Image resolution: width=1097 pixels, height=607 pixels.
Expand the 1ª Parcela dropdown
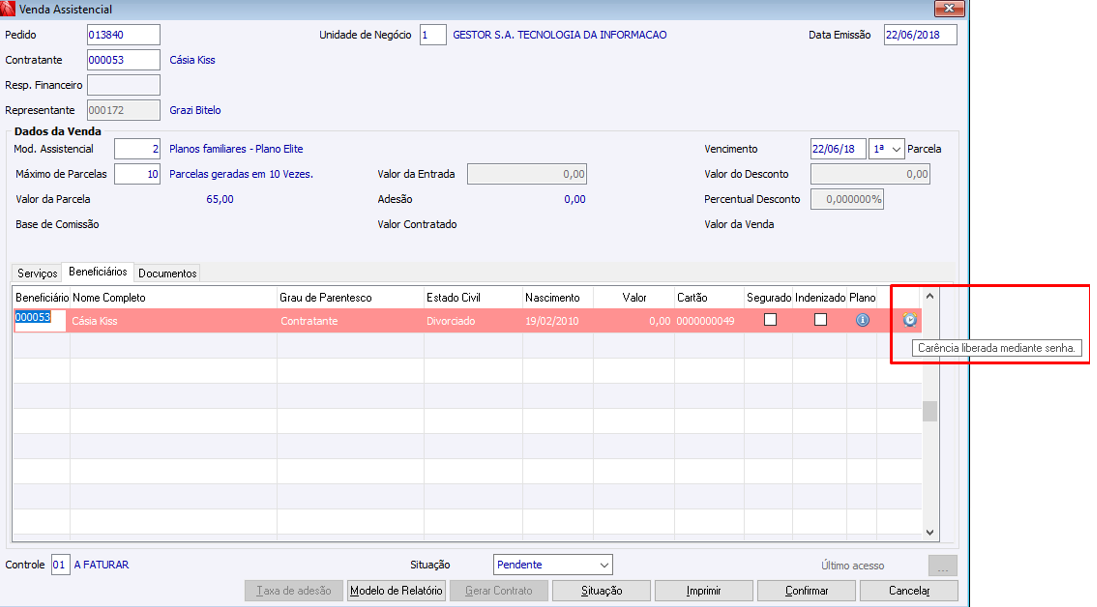pos(886,149)
